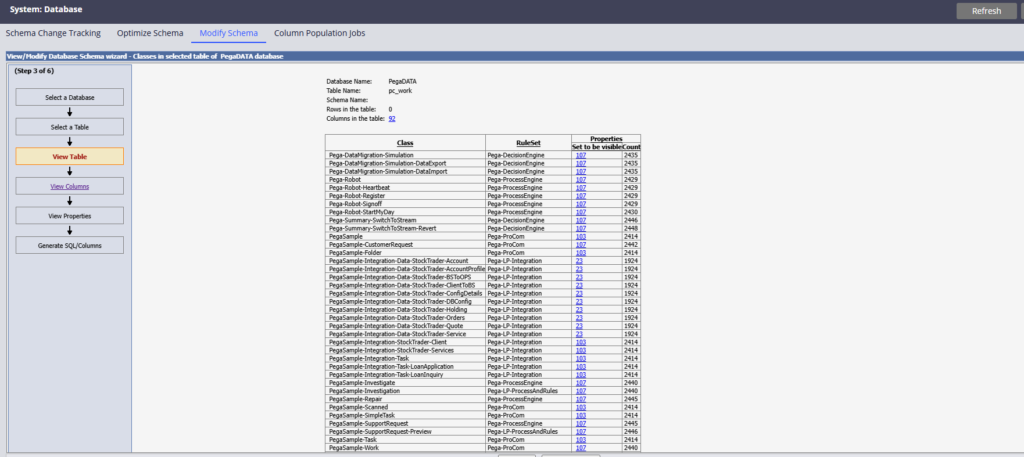Switch to Schema Change Tracking tab
1024x457 pixels.
pyautogui.click(x=53, y=33)
